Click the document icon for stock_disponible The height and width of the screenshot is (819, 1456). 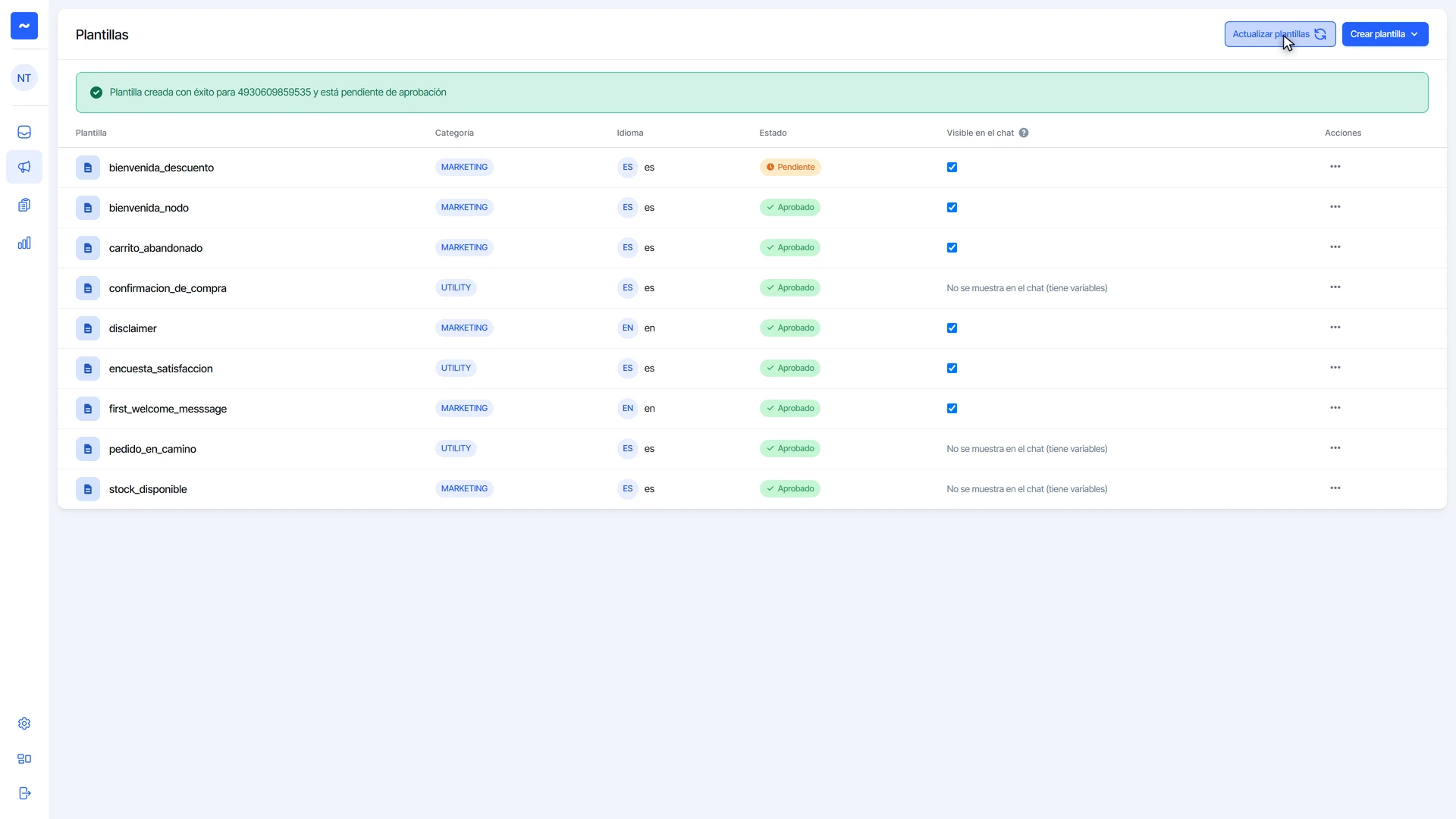coord(88,489)
